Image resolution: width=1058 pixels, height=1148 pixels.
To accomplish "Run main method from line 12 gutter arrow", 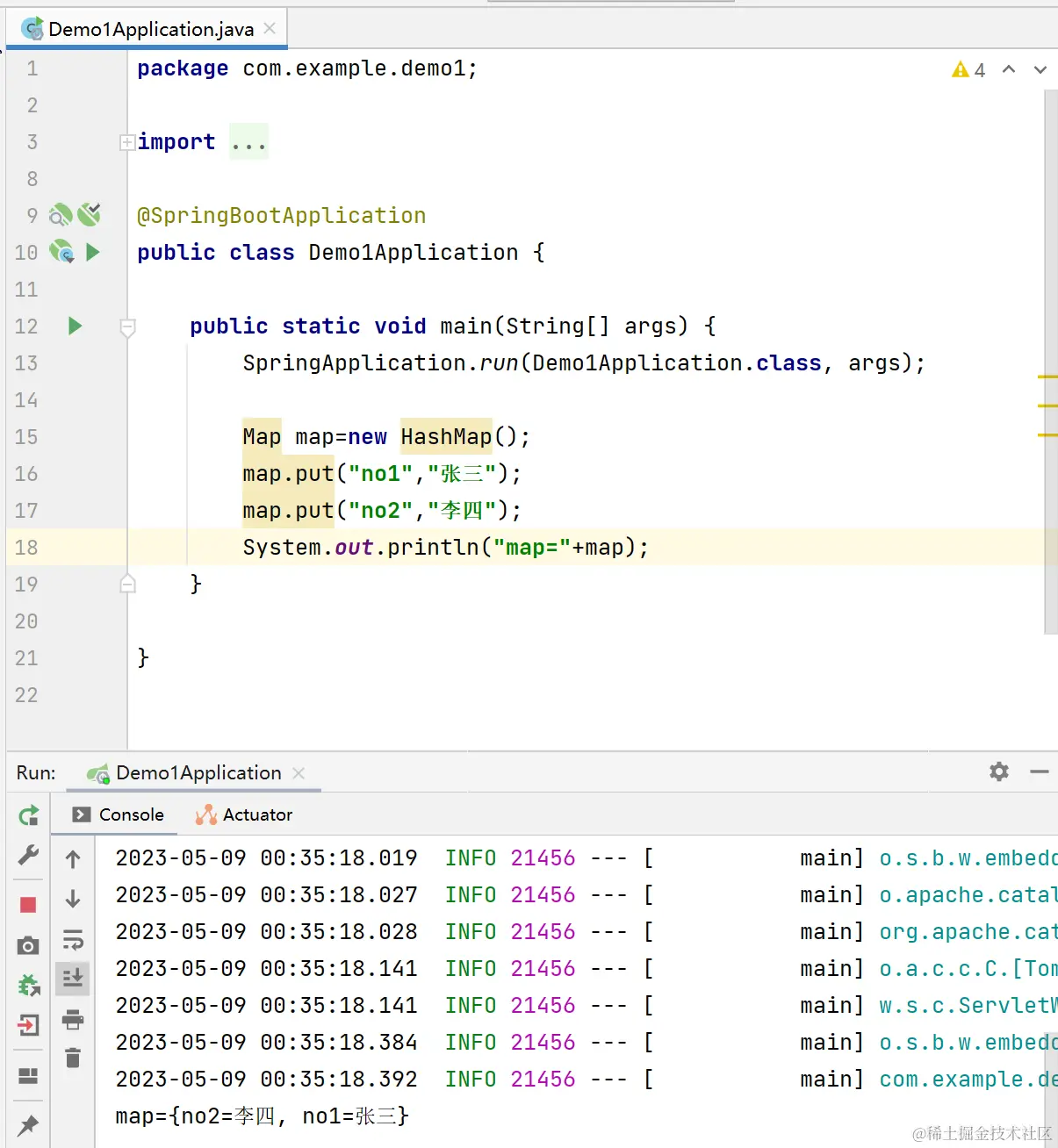I will coord(75,326).
